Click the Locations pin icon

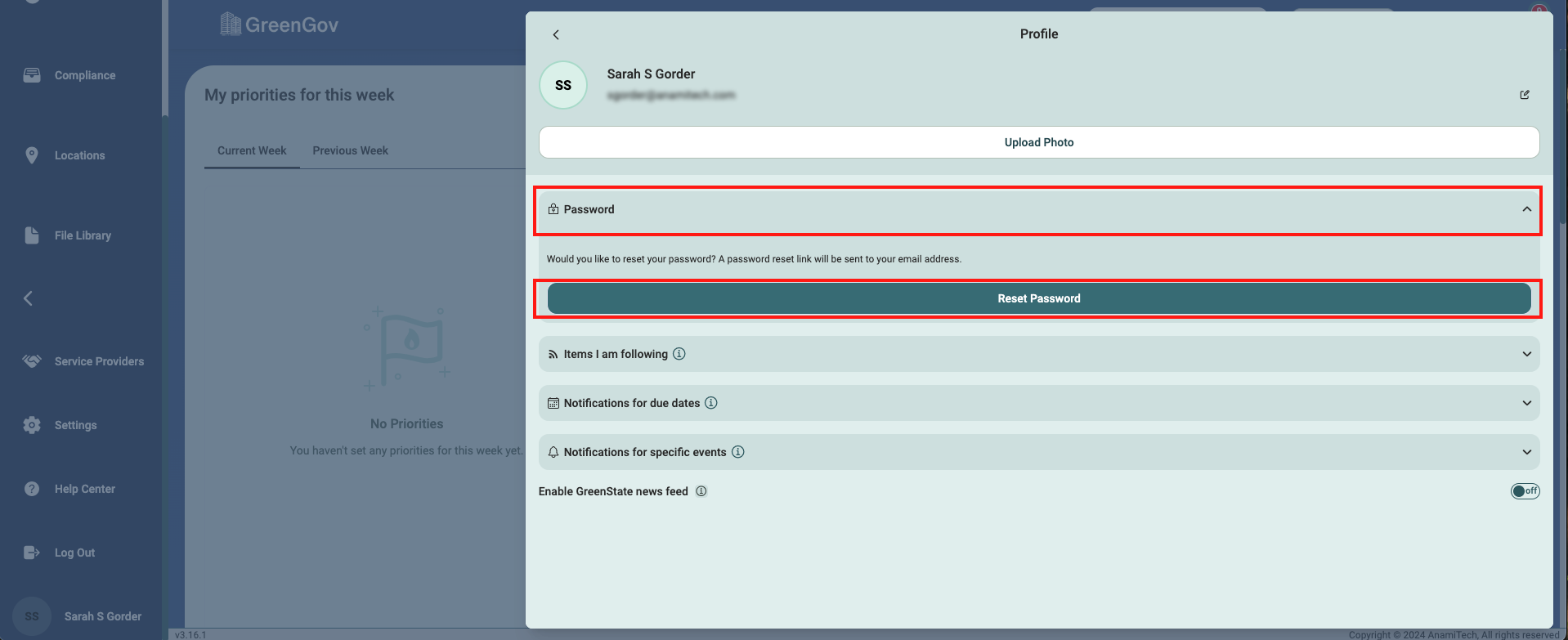click(32, 155)
